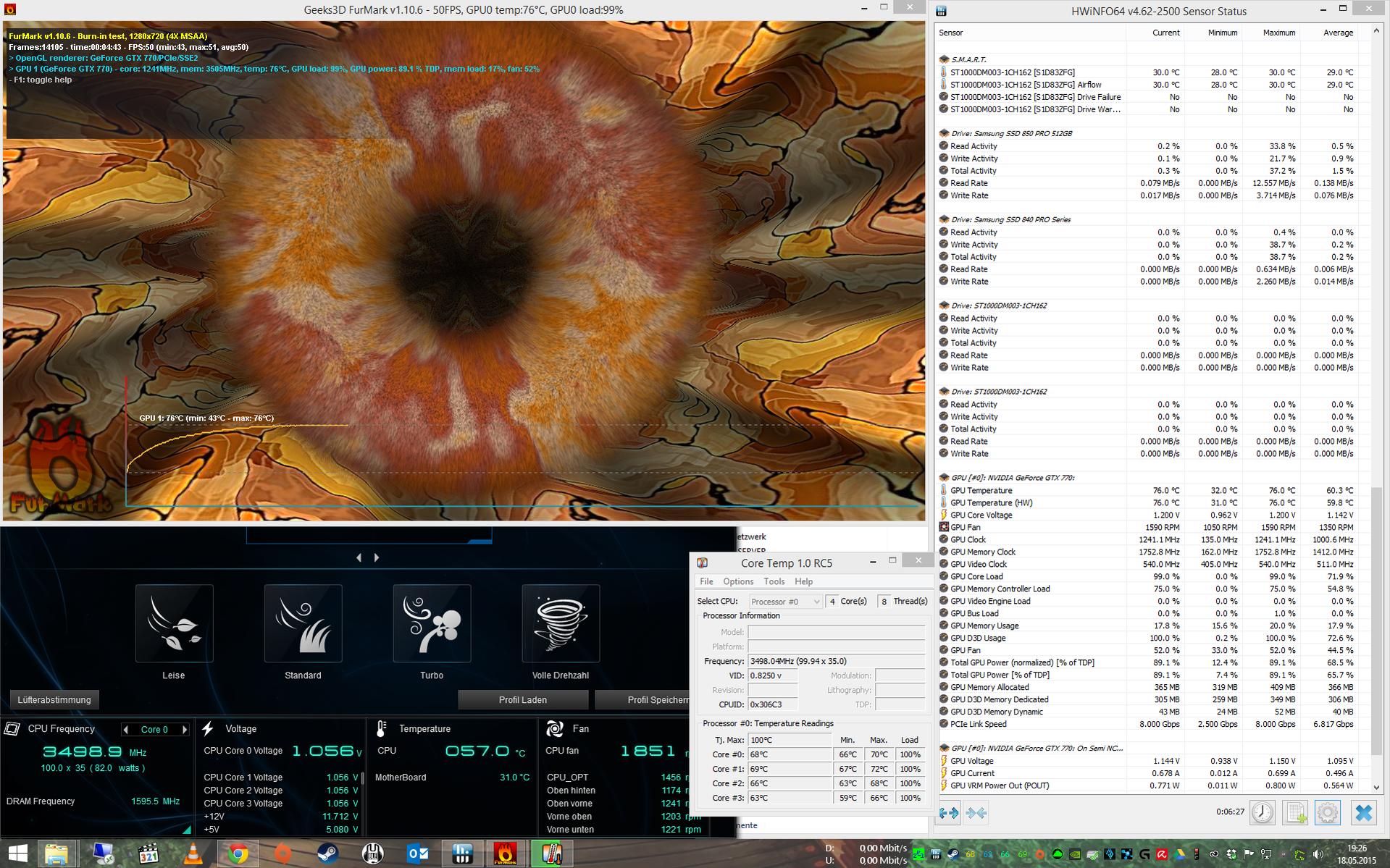Image resolution: width=1390 pixels, height=868 pixels.
Task: Click HWiNFO shrink columns arrows button
Action: tap(976, 813)
